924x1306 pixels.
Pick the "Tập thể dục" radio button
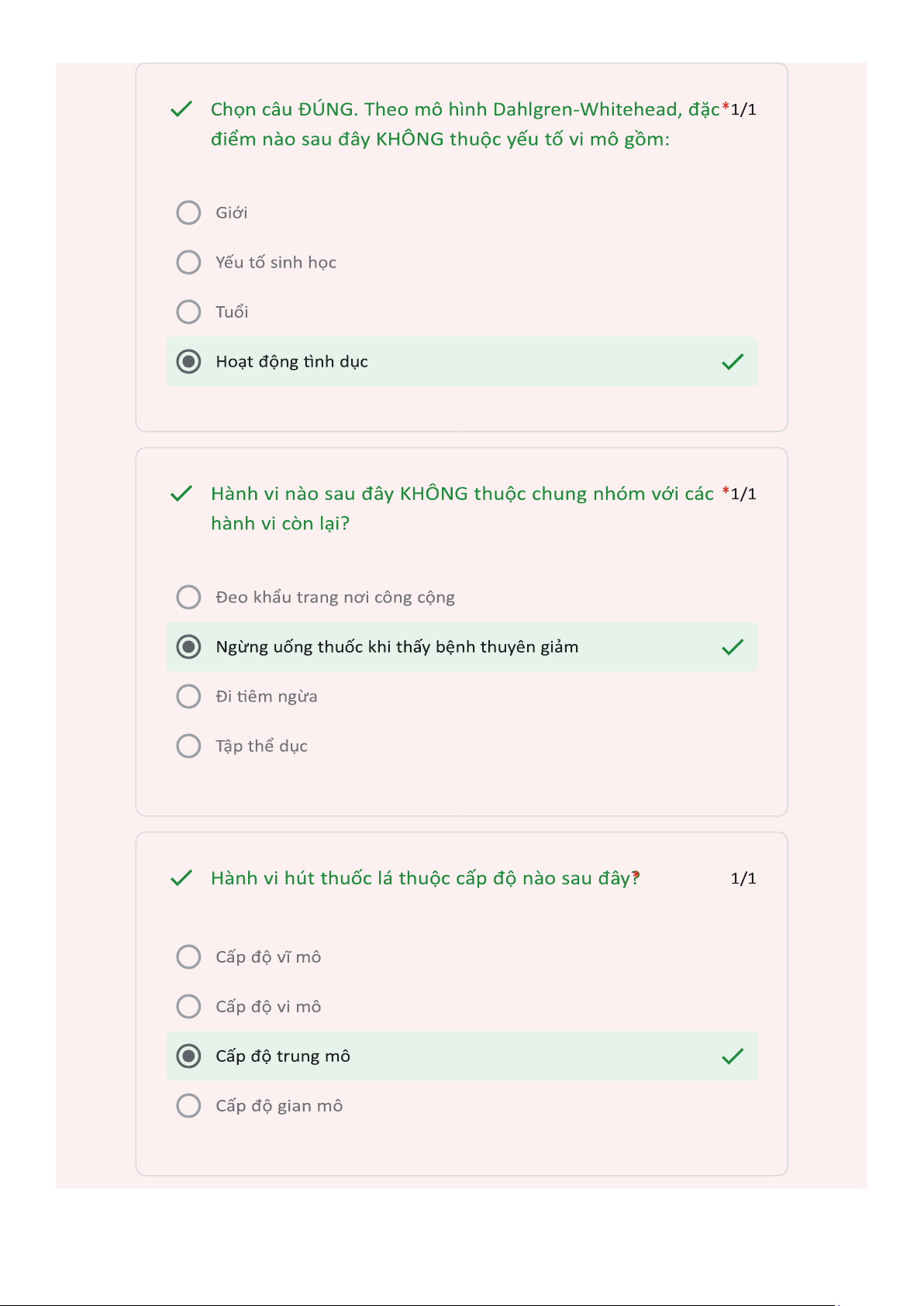(x=188, y=746)
